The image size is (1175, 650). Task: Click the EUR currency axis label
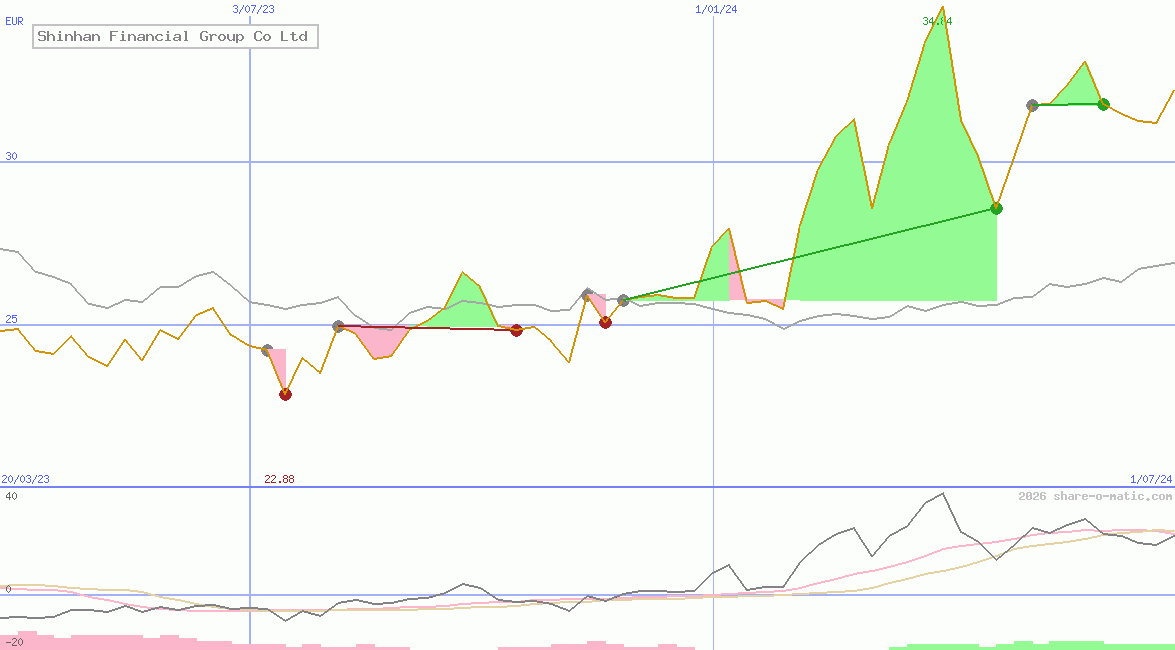click(x=13, y=21)
